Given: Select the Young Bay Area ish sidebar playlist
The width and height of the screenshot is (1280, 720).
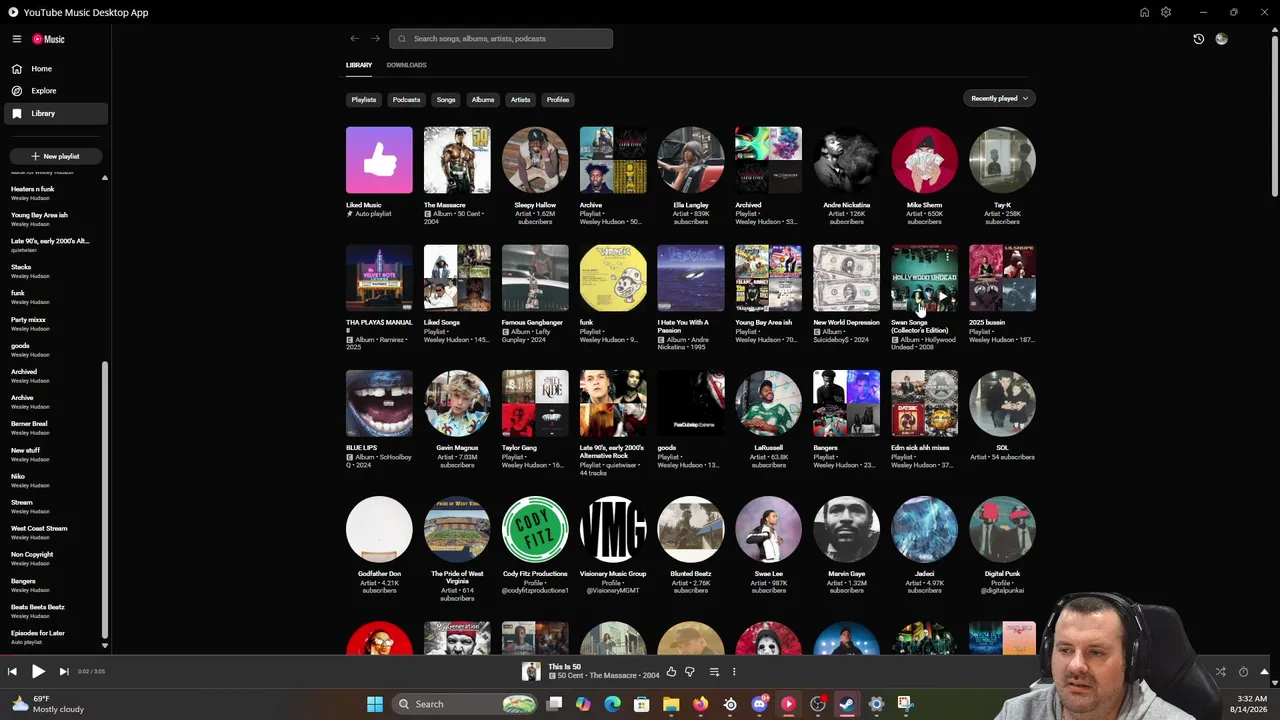Looking at the screenshot, I should coord(54,219).
